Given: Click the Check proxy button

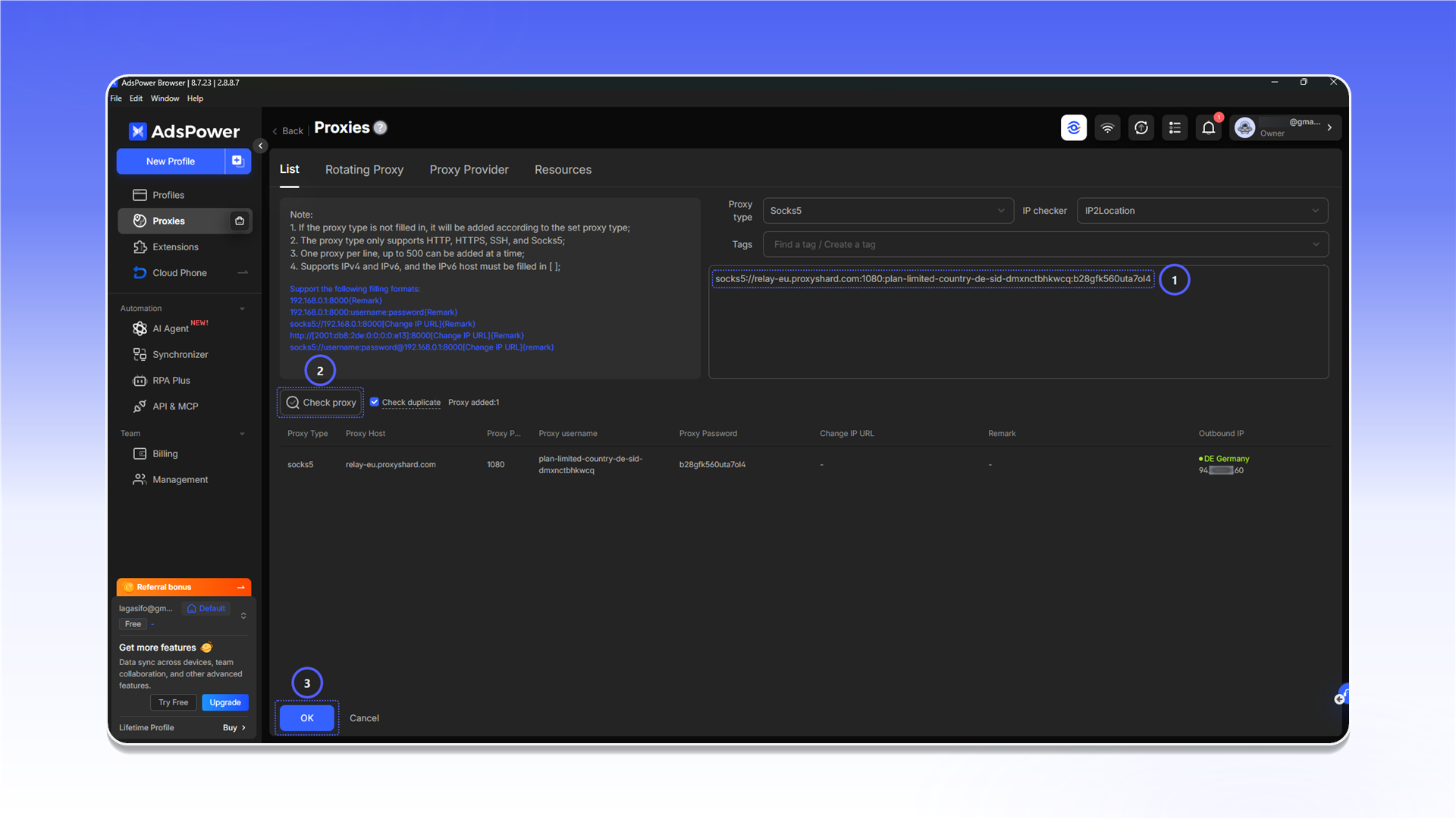Looking at the screenshot, I should (x=321, y=403).
